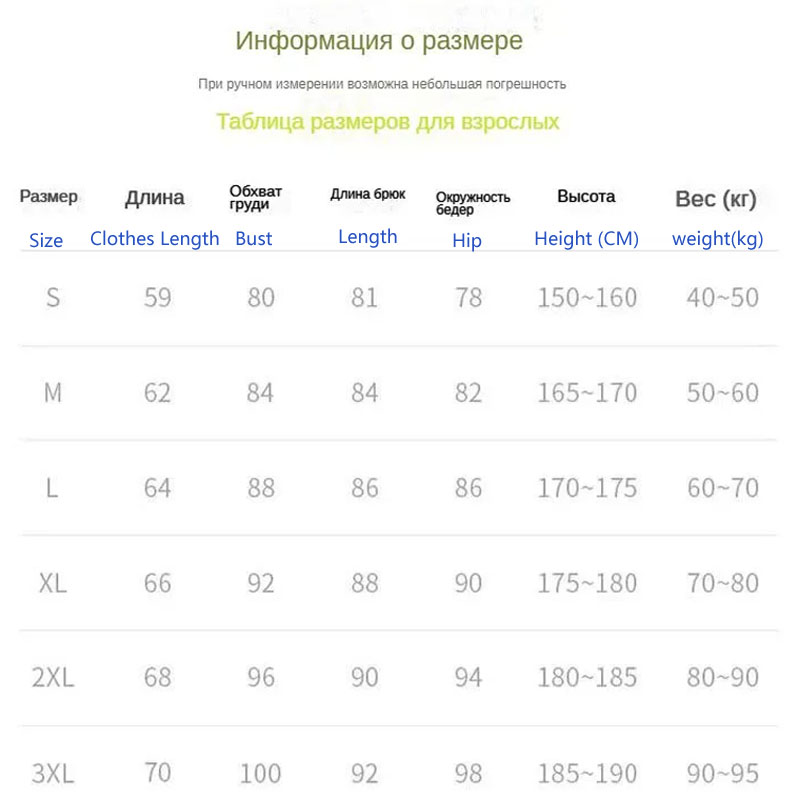
Task: Select the 'Таблица размеров для взрослых' title
Action: tap(388, 121)
